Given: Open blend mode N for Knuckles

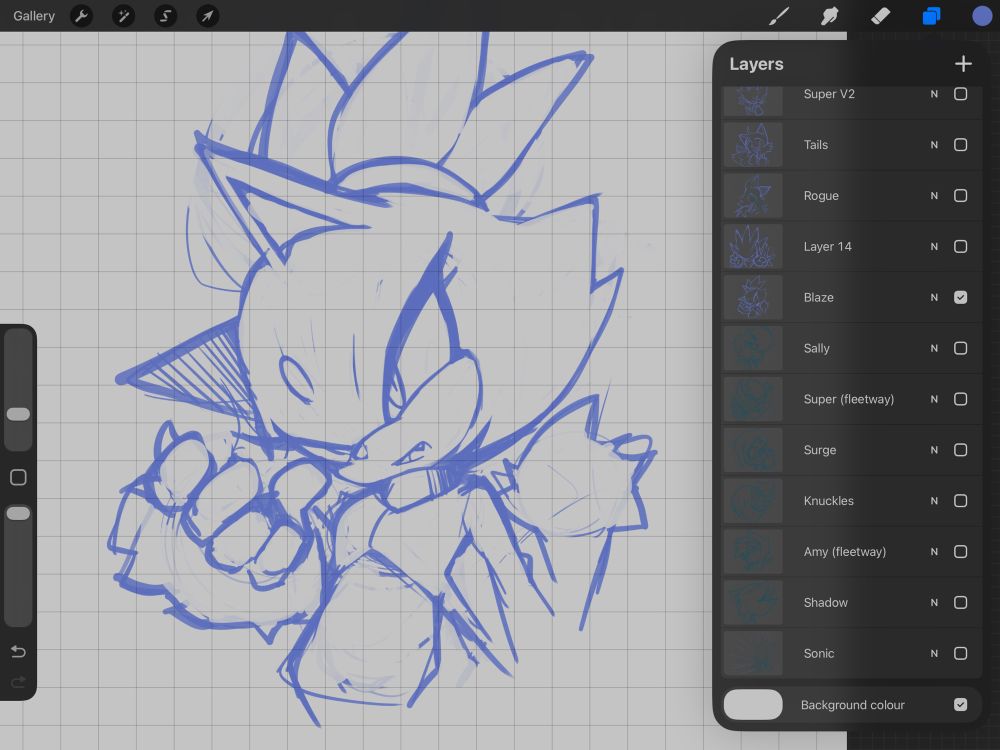Looking at the screenshot, I should 934,501.
